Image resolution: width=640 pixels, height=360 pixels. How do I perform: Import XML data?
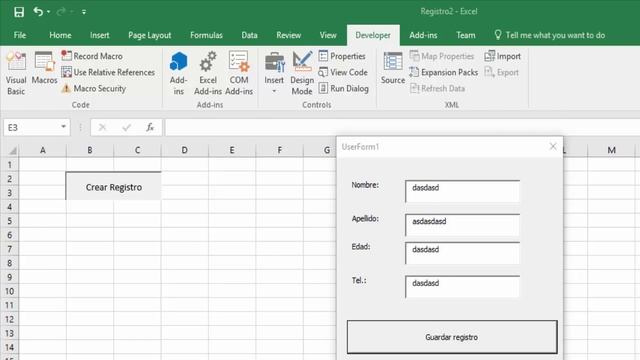[x=502, y=56]
